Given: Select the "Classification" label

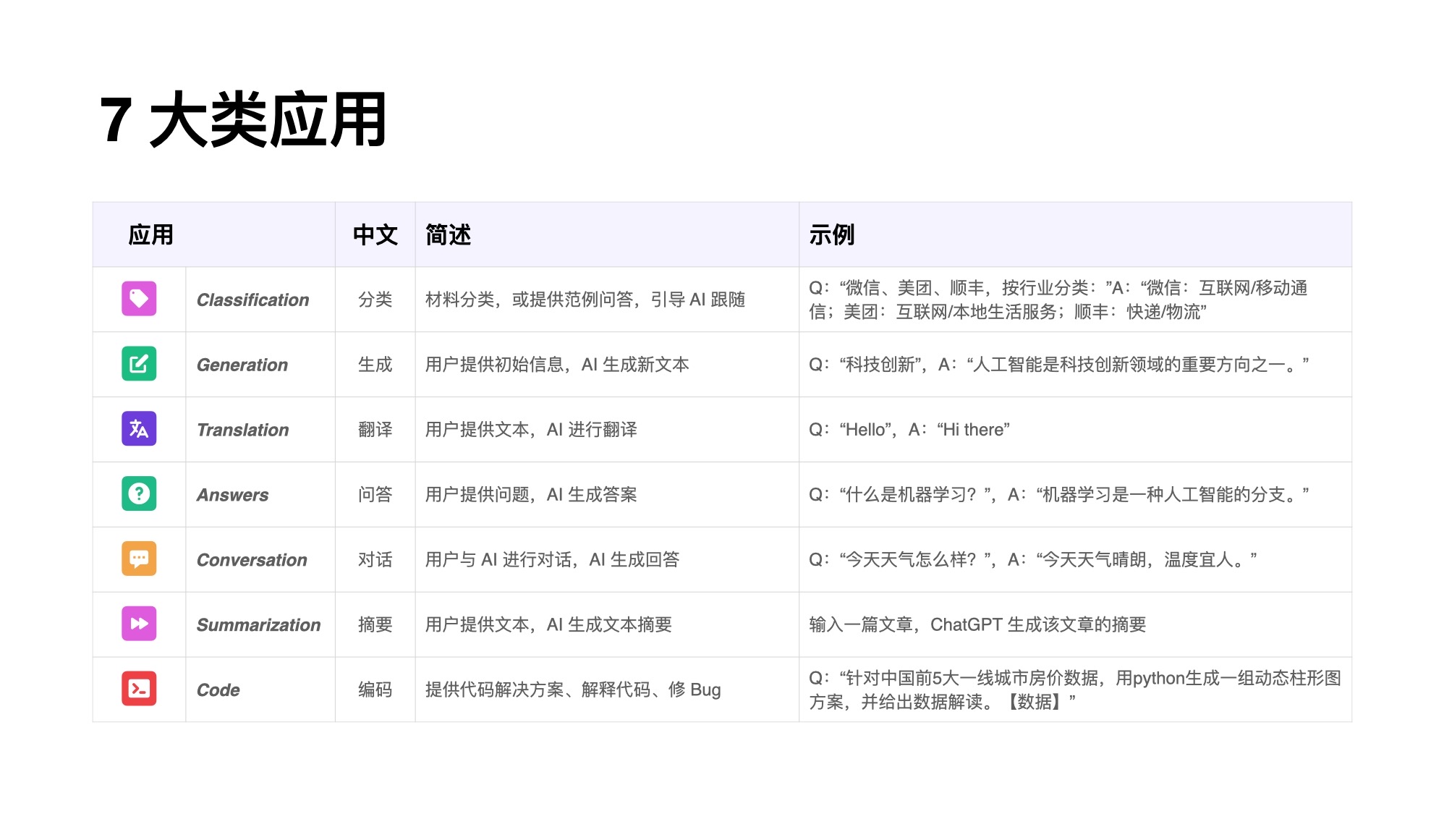Looking at the screenshot, I should tap(252, 300).
